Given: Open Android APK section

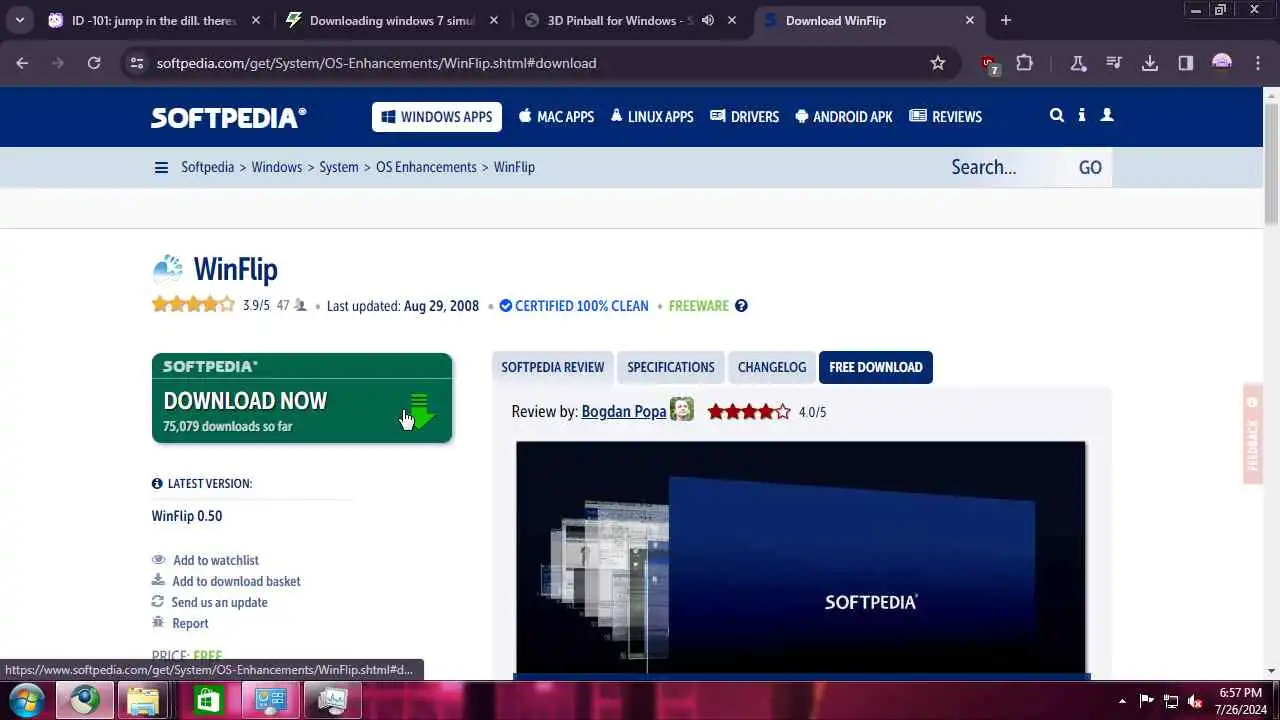Looking at the screenshot, I should point(844,117).
